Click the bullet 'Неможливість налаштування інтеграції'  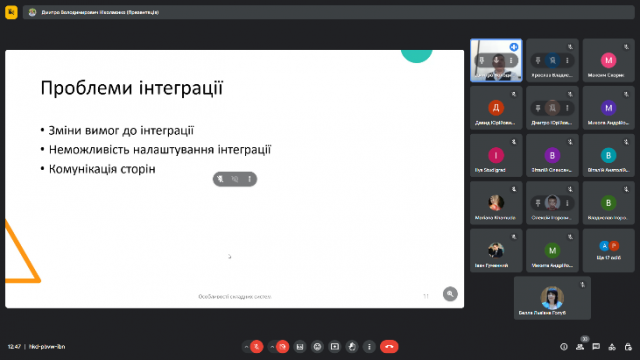pos(160,150)
